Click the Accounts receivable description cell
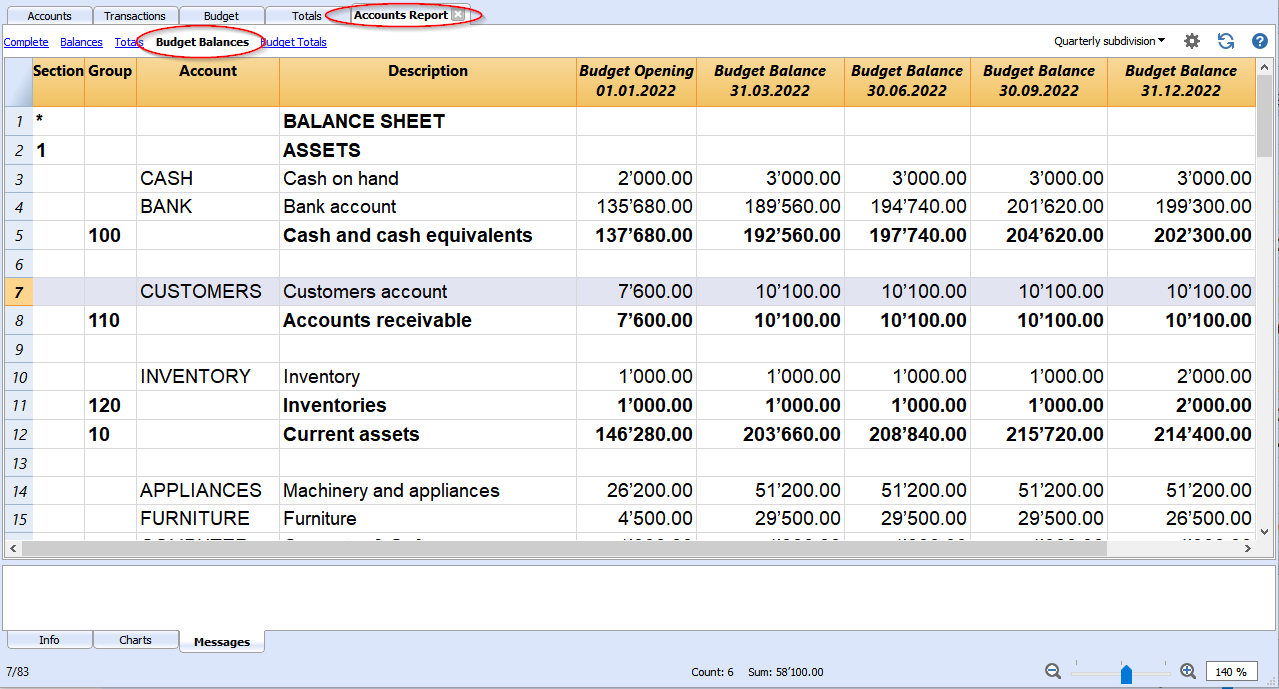Image resolution: width=1279 pixels, height=689 pixels. pyautogui.click(x=428, y=321)
